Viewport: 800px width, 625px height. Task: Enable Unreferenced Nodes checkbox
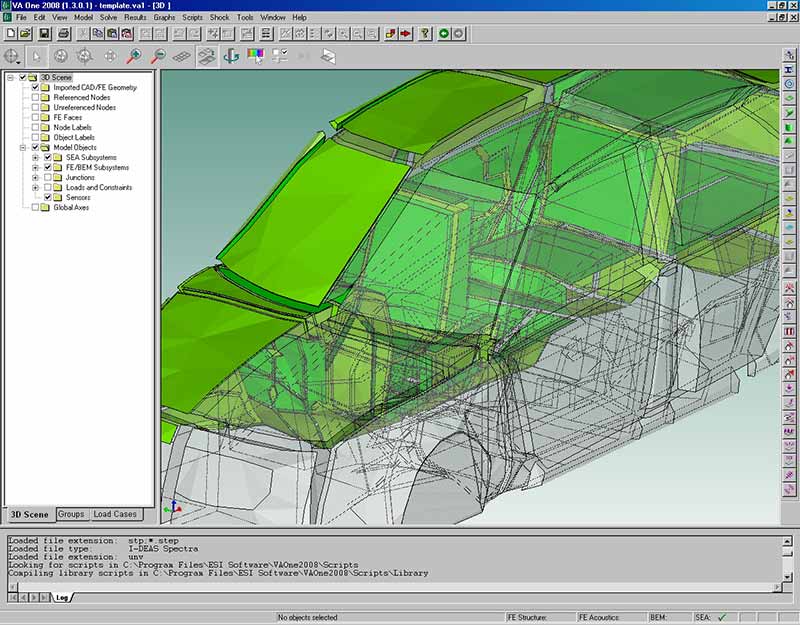(x=35, y=107)
